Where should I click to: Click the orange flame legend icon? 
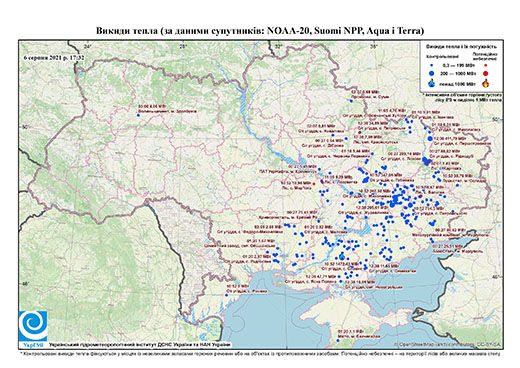pyautogui.click(x=486, y=83)
